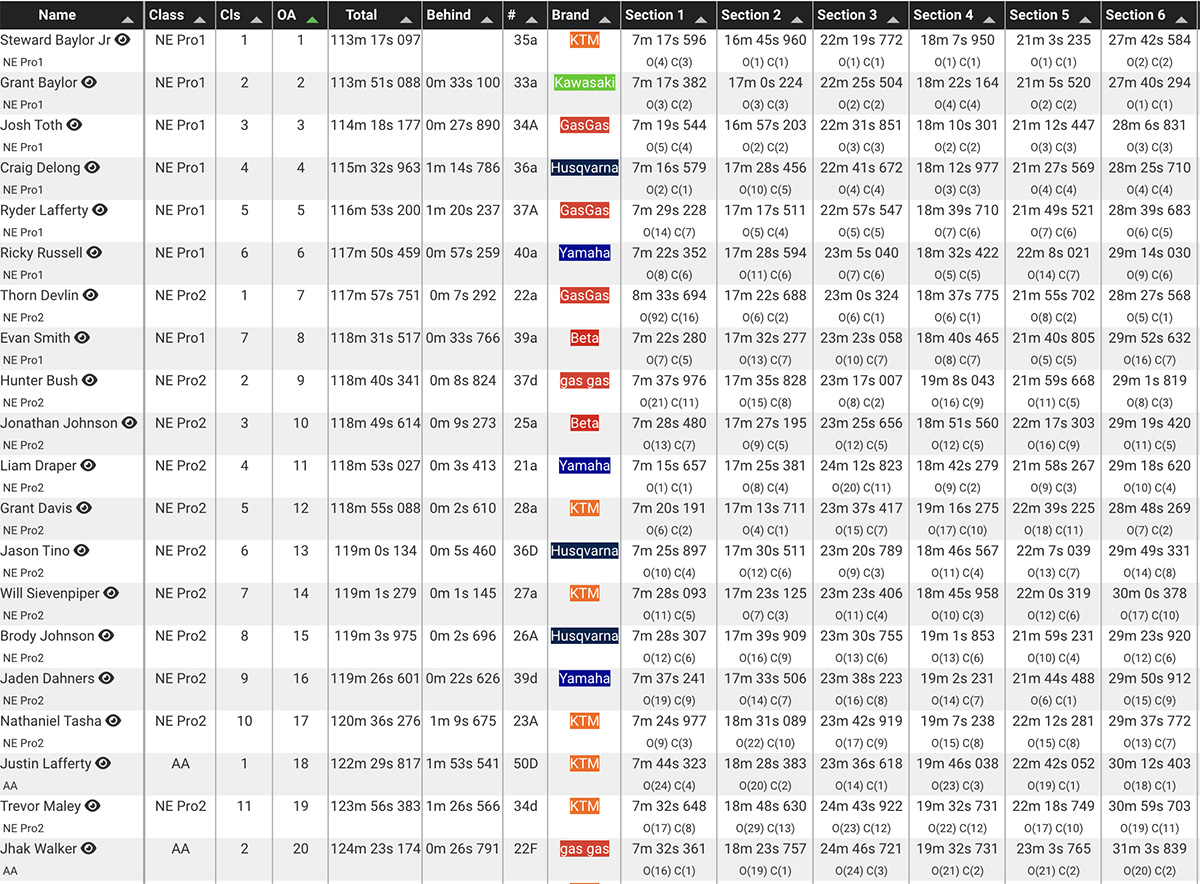Select bike number 37A
The image size is (1200, 884).
point(525,210)
